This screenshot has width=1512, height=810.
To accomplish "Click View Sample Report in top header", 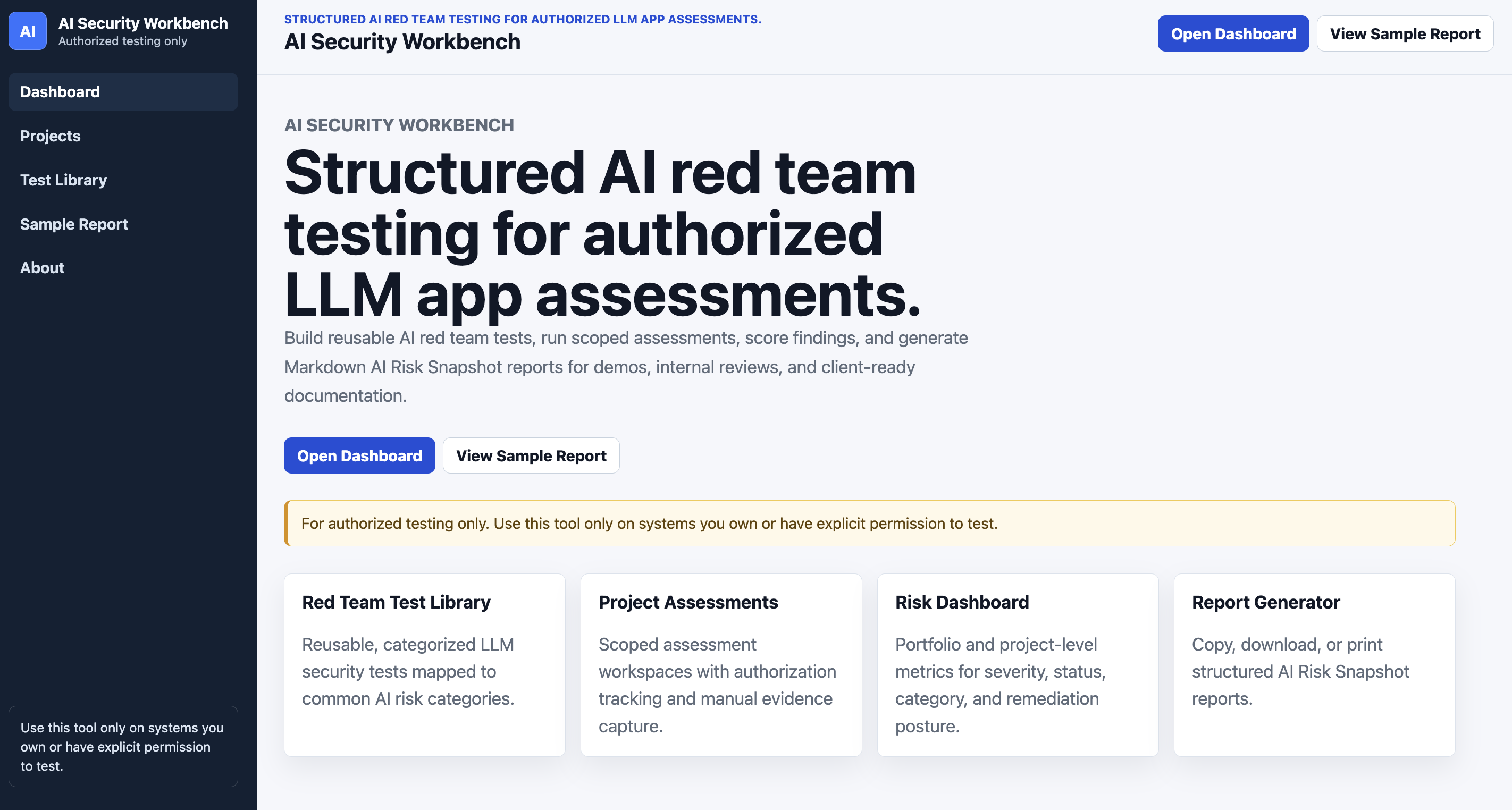I will (x=1405, y=34).
